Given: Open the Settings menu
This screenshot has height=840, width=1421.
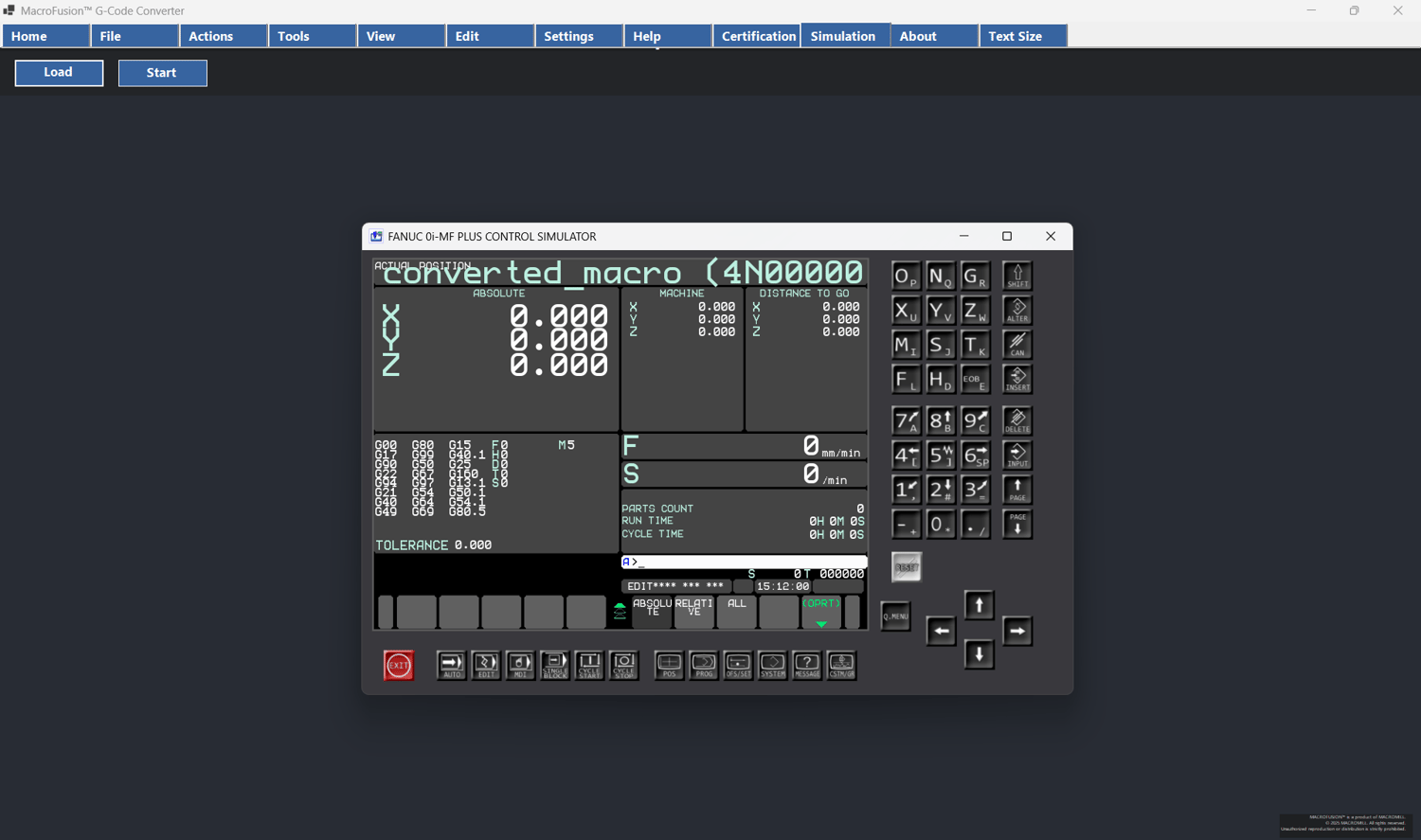Looking at the screenshot, I should pyautogui.click(x=579, y=36).
